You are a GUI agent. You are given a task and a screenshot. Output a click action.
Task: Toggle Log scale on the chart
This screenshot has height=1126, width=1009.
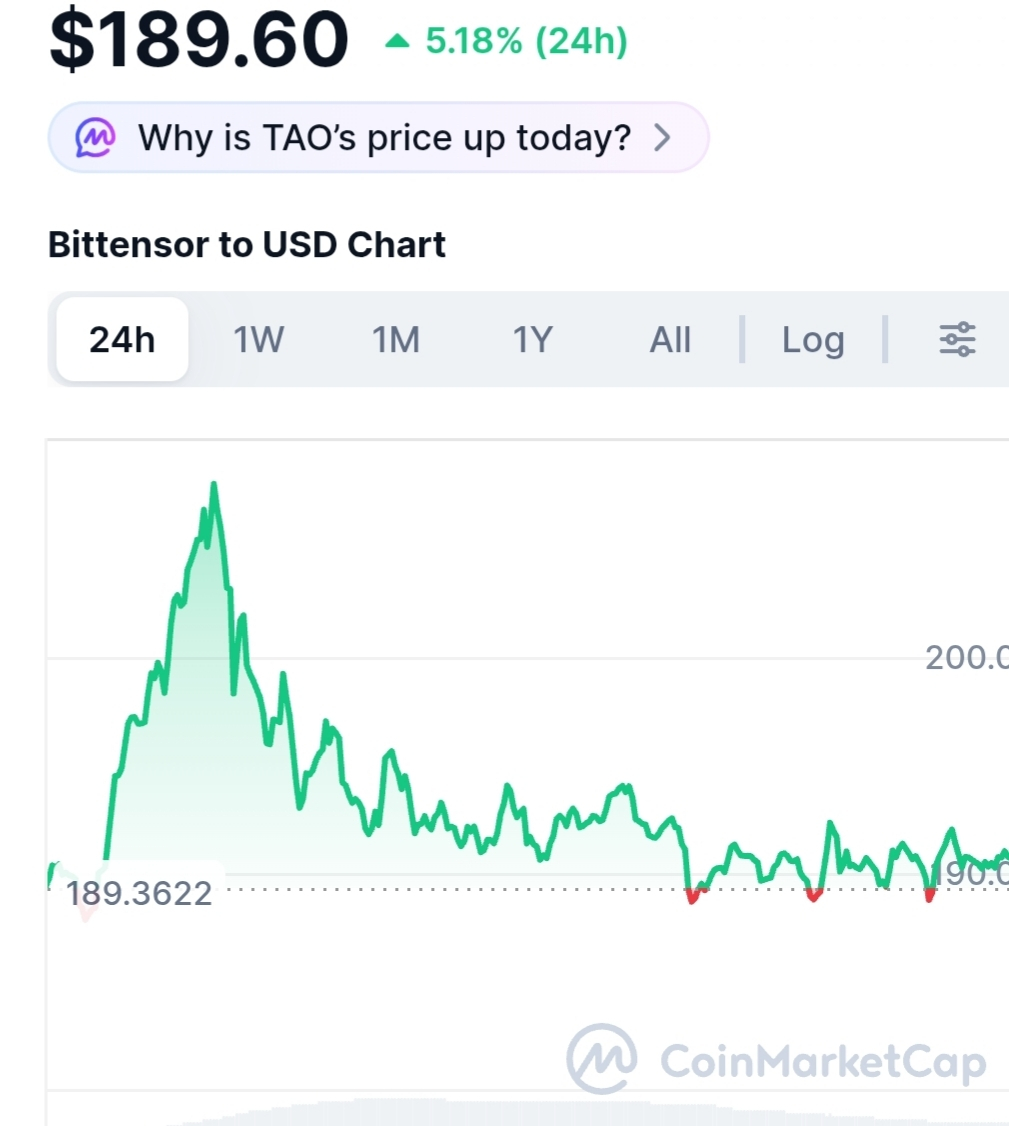813,340
